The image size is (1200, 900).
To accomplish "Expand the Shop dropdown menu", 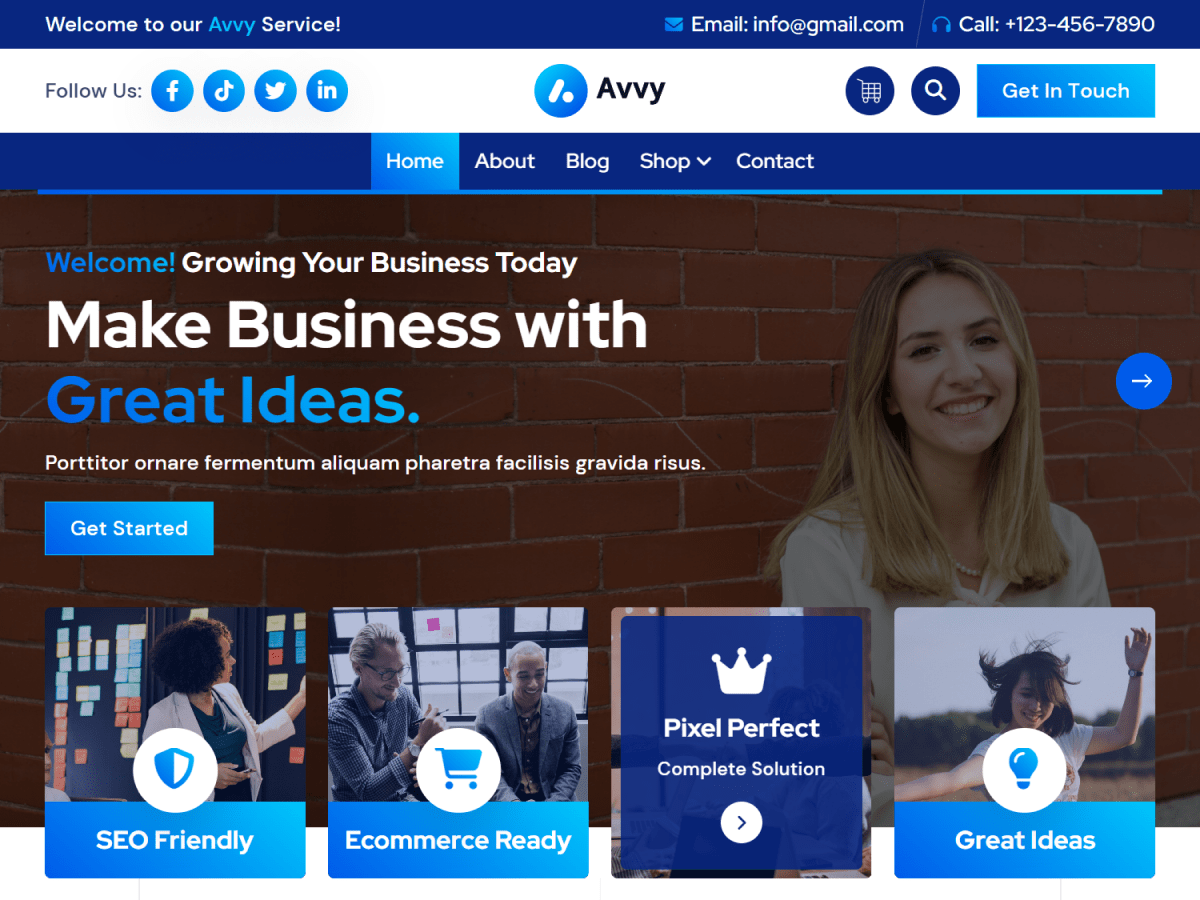I will click(x=675, y=161).
